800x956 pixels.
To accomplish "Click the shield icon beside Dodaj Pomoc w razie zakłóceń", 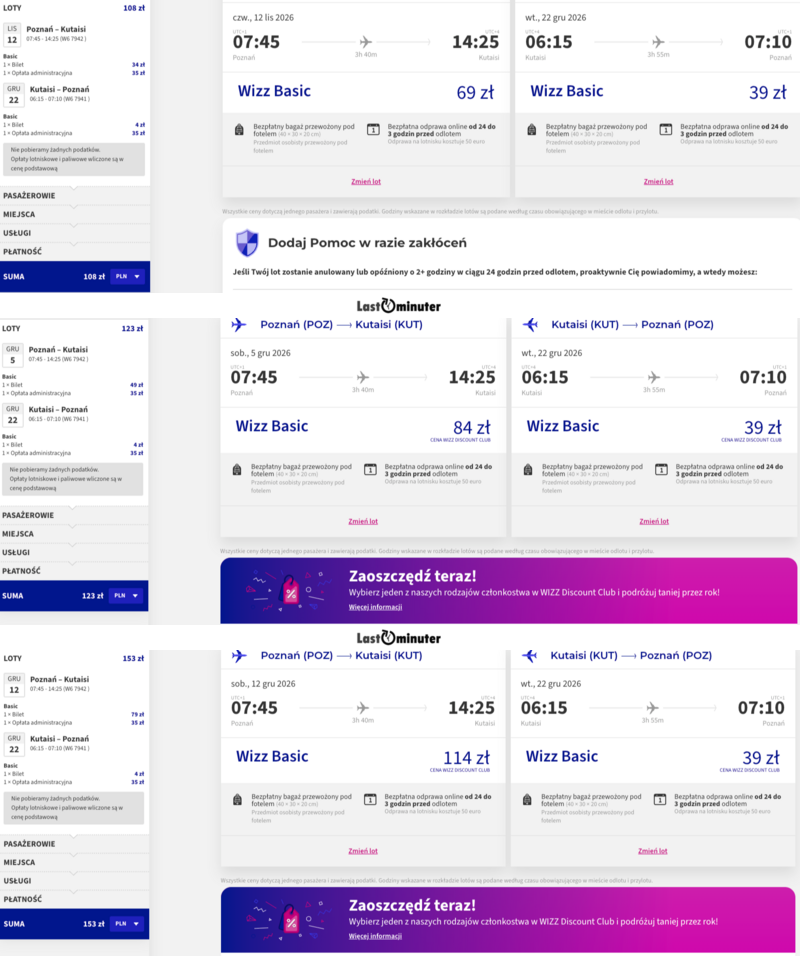I will (x=247, y=243).
